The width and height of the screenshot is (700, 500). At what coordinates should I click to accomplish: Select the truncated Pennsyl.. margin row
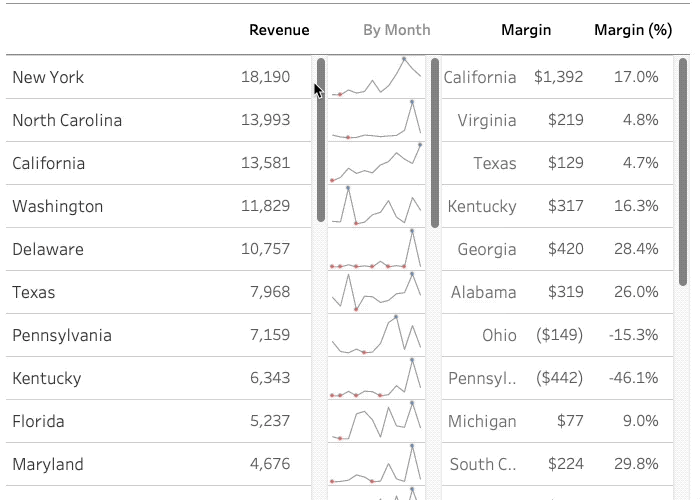pos(557,378)
